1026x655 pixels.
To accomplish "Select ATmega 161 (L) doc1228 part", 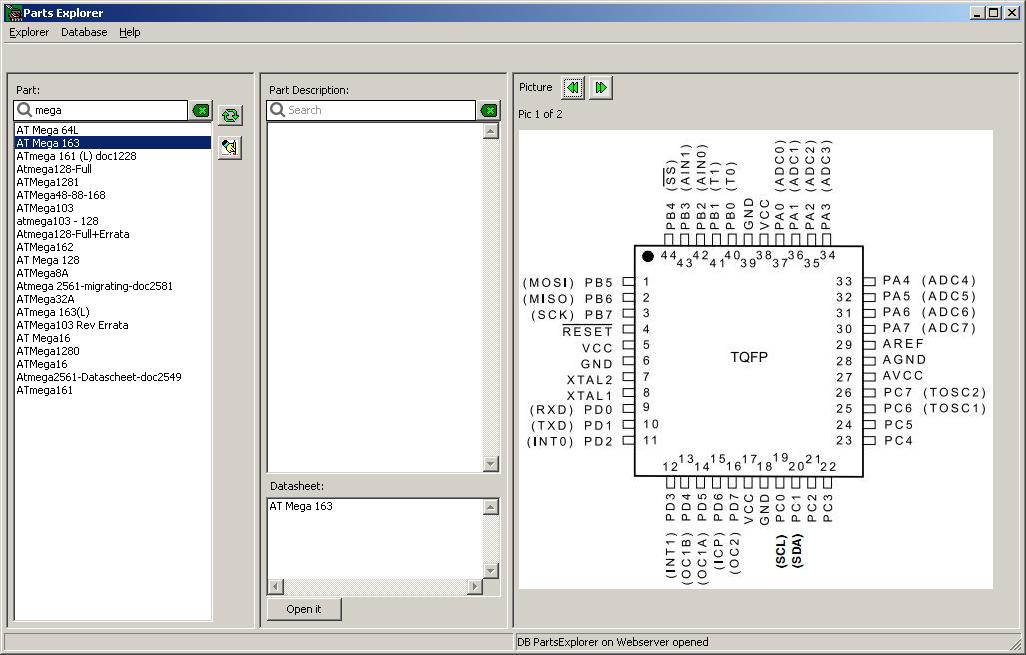I will click(113, 156).
